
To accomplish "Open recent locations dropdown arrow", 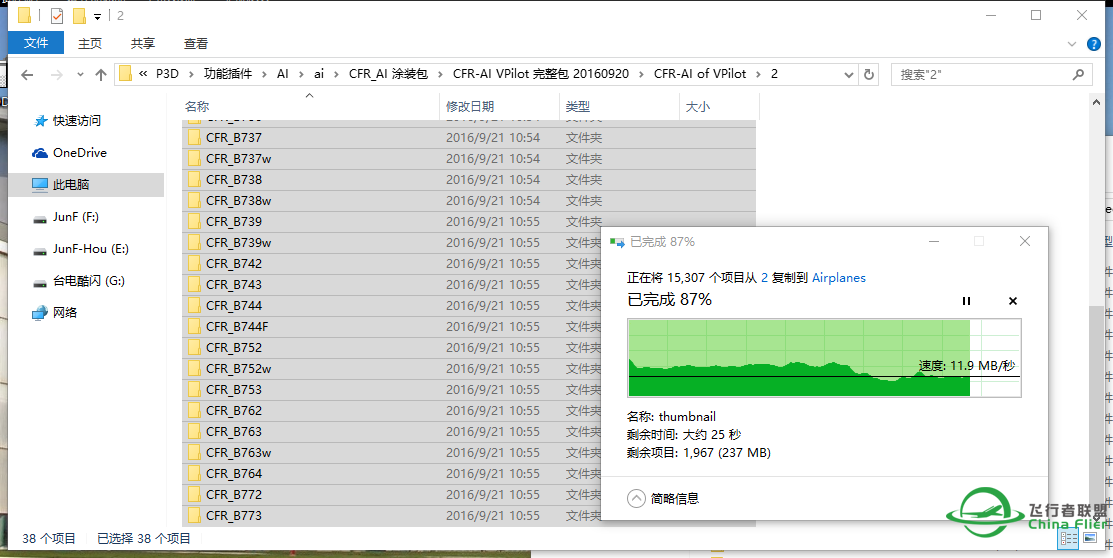I will click(80, 75).
